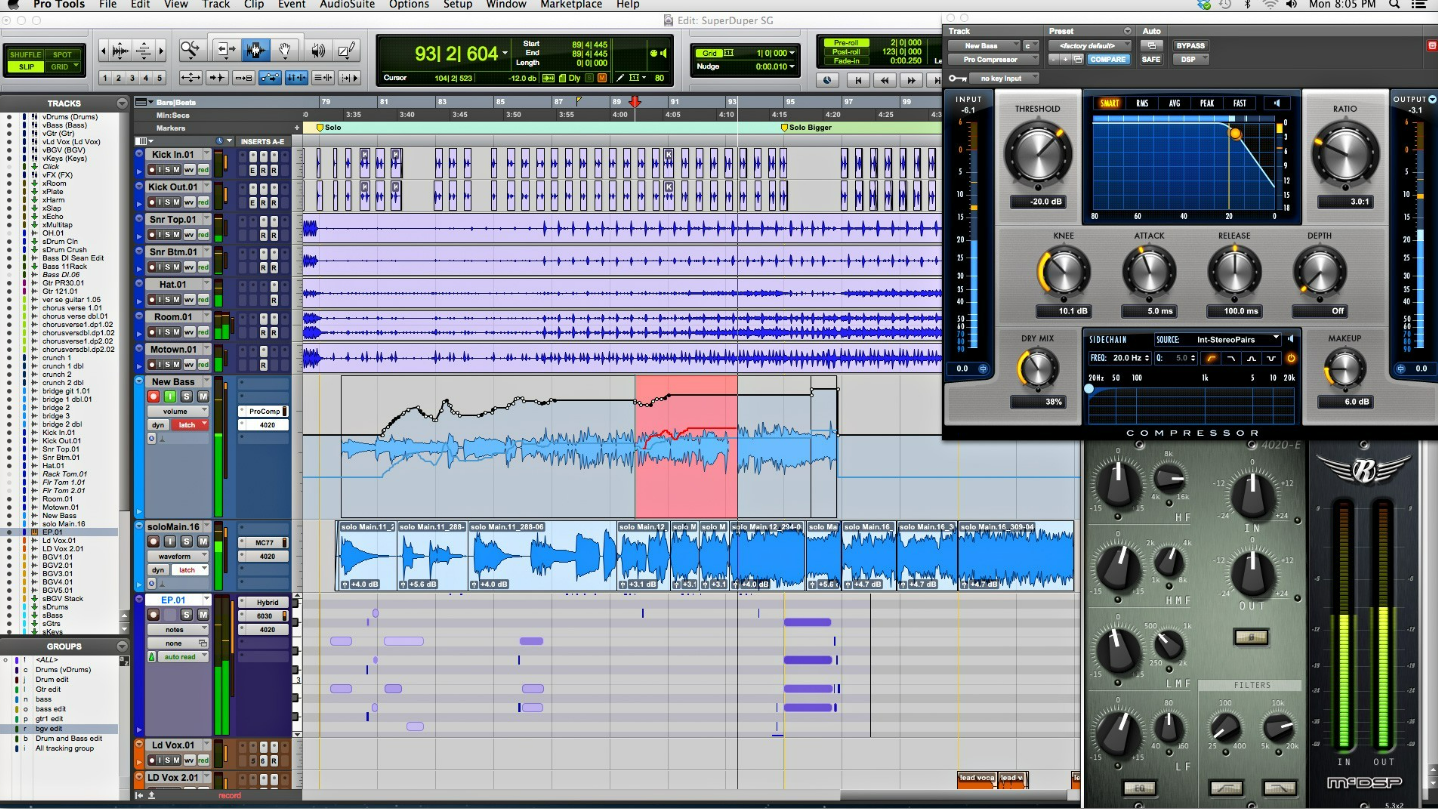Mute the soloMain.16 track
The height and width of the screenshot is (809, 1438).
tap(203, 541)
